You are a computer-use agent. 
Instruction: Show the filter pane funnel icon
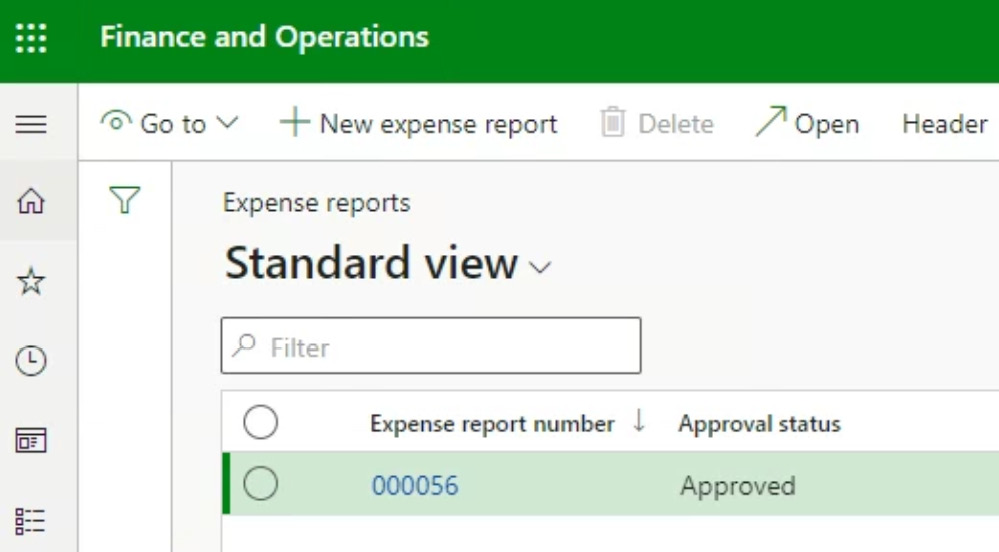pyautogui.click(x=125, y=200)
